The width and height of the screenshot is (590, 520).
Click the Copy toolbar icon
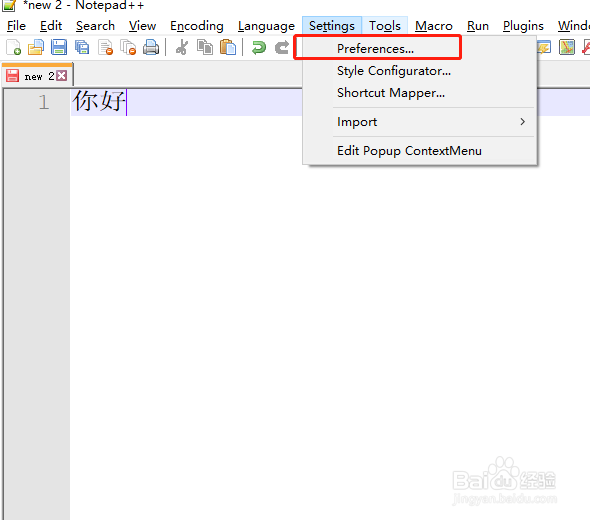coord(205,47)
